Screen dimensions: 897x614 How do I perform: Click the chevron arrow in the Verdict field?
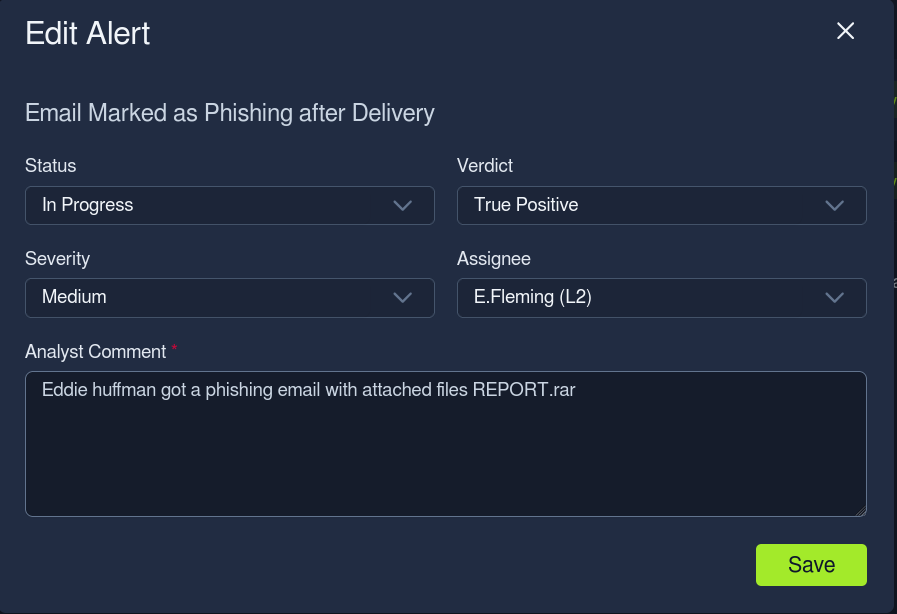coord(835,205)
